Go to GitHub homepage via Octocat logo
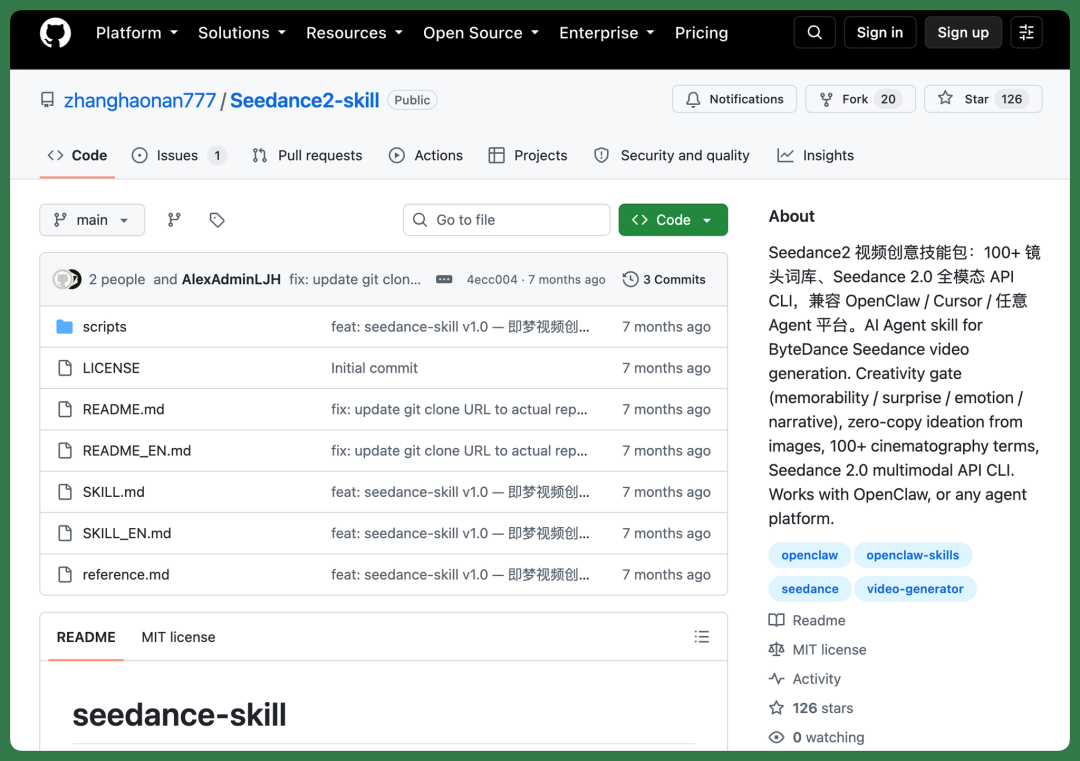This screenshot has height=761, width=1080. click(x=55, y=33)
